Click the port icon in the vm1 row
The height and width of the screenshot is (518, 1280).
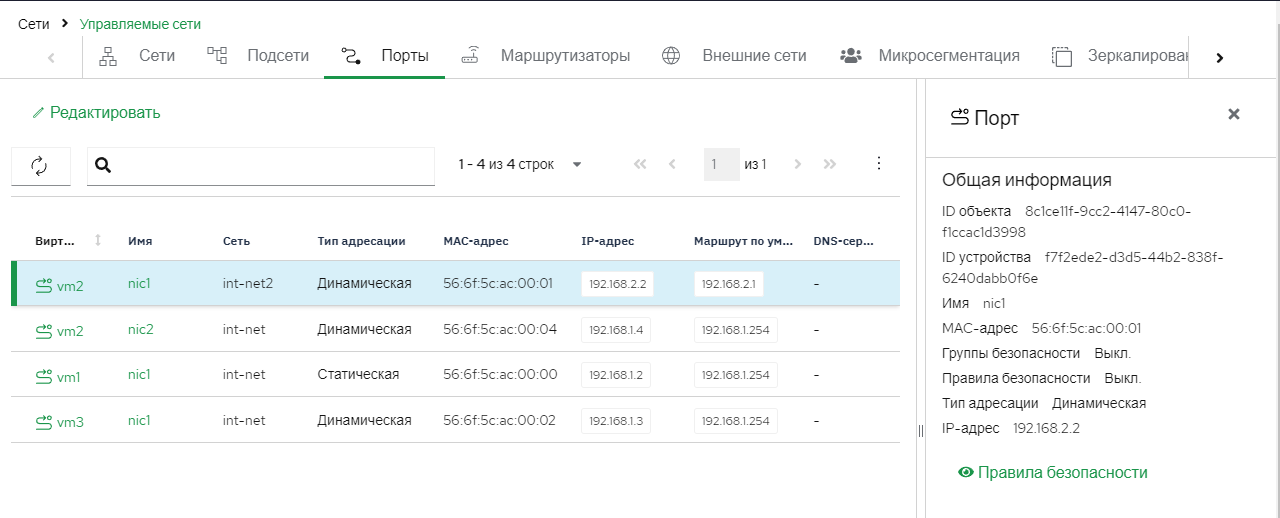coord(43,376)
